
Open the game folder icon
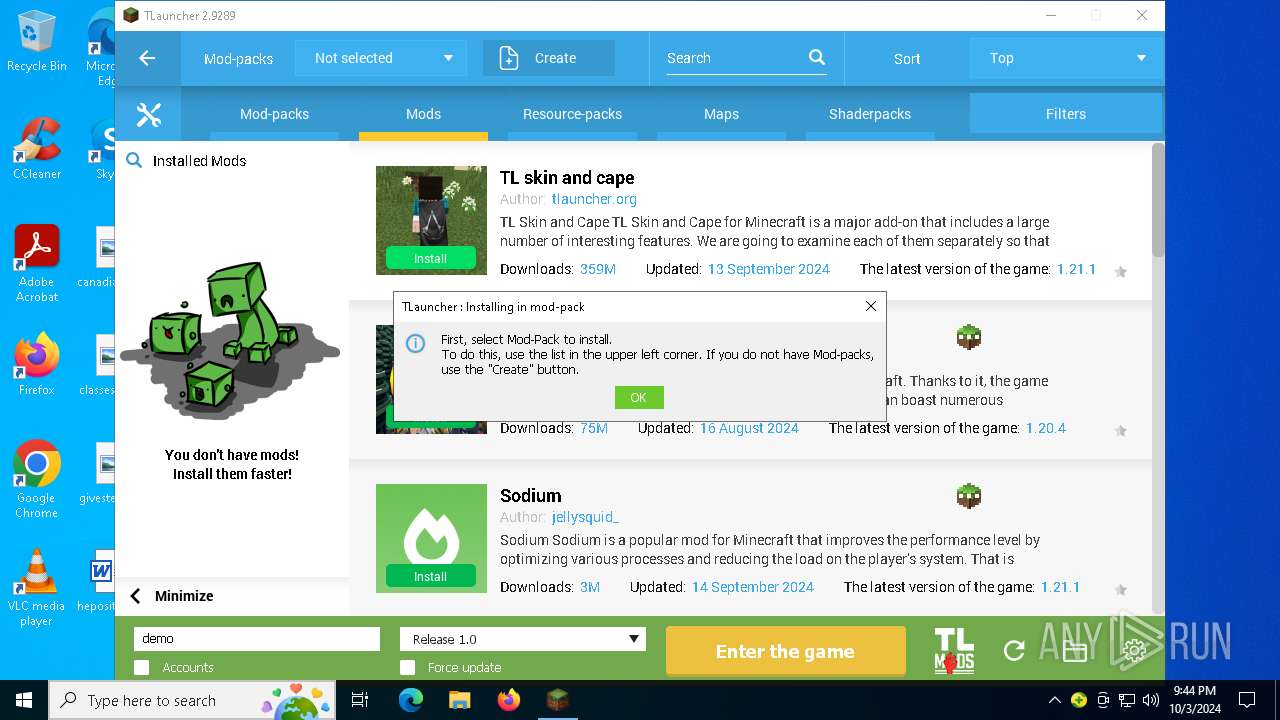(1074, 651)
